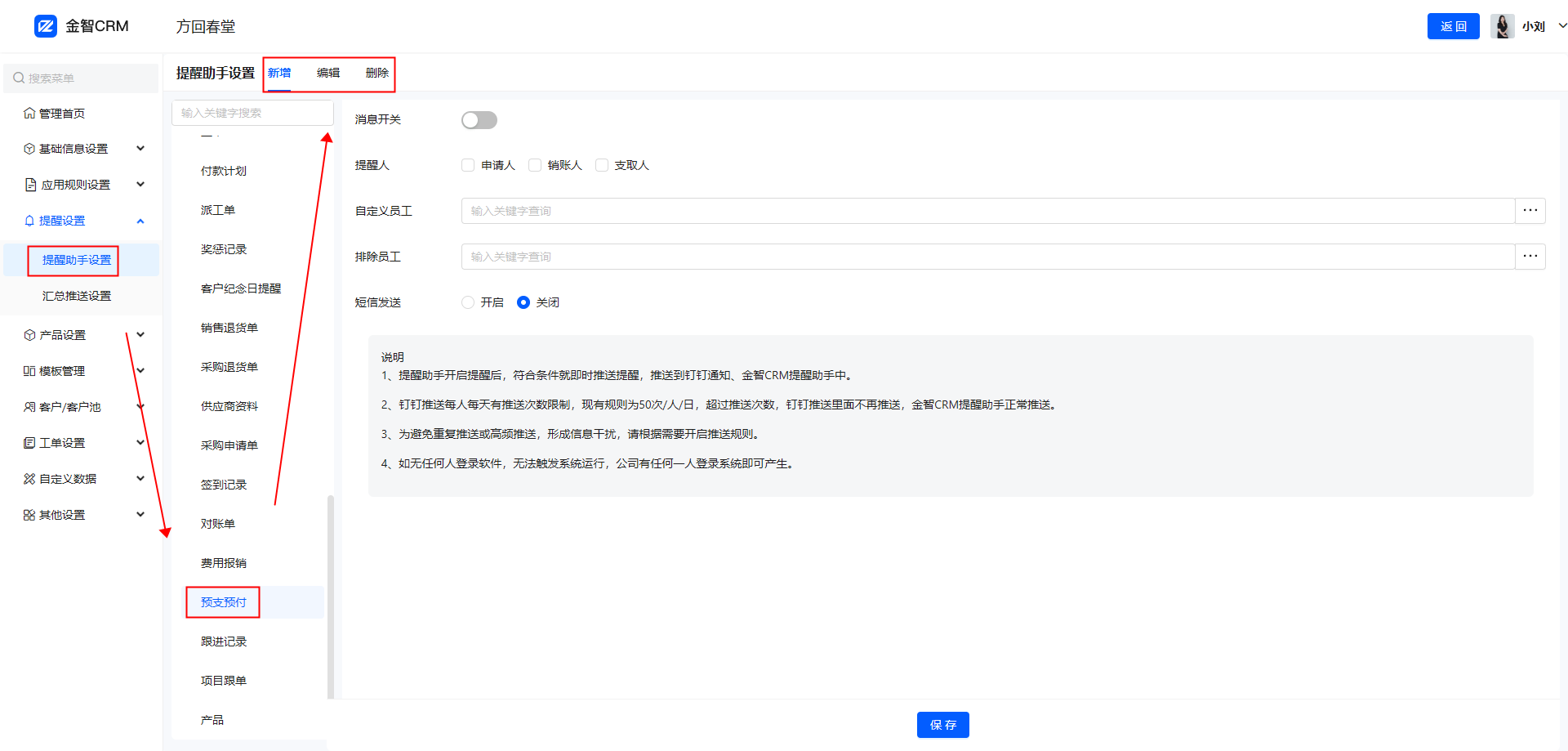Check the 支取人 checkbox
Viewport: 1568px width, 751px height.
tap(602, 165)
